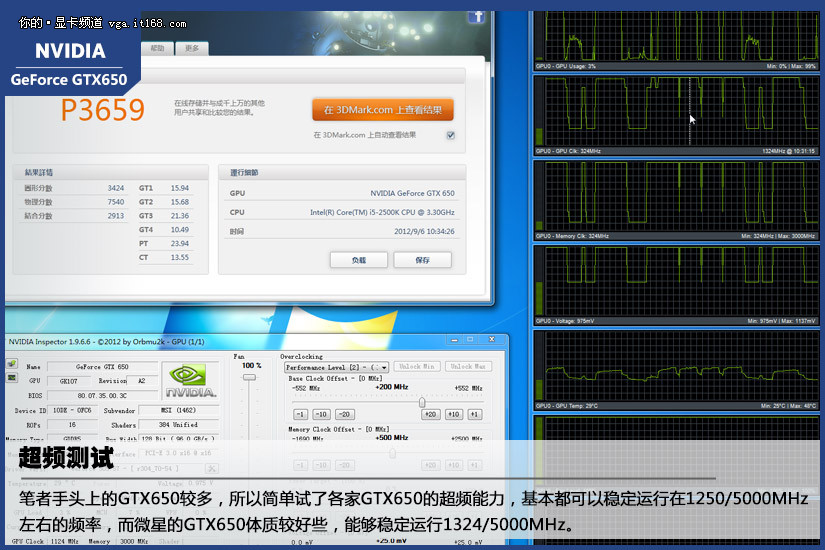Click the physics score 7540
Viewport: 825px width, 550px height.
point(116,202)
